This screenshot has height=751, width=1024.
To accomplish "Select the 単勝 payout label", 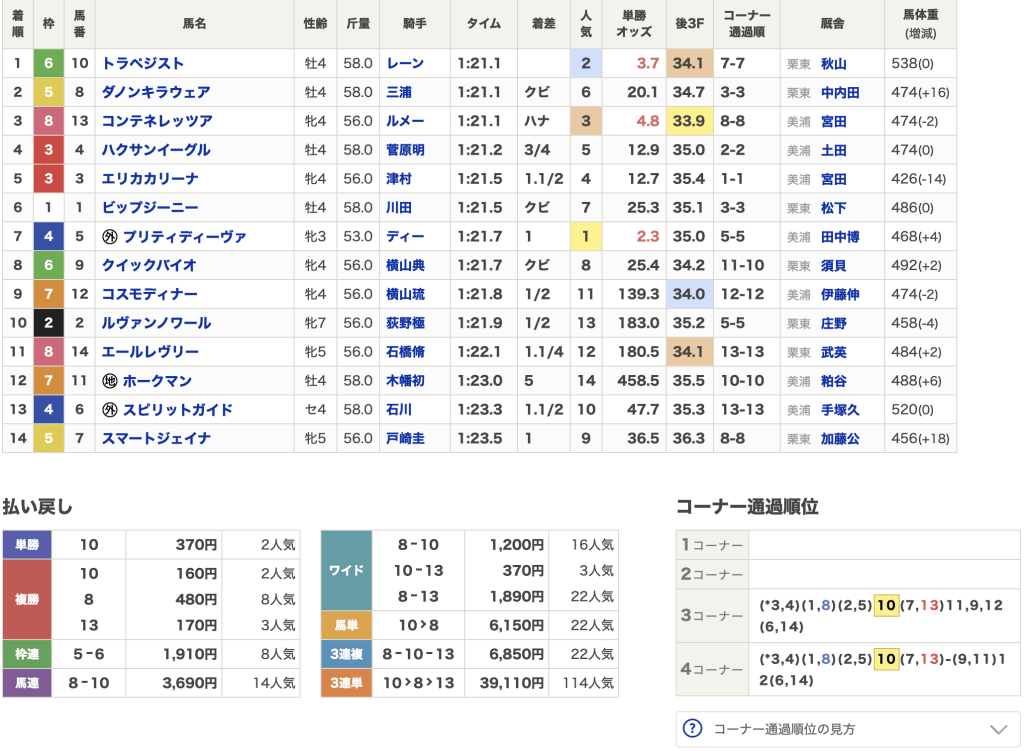I will coord(27,545).
